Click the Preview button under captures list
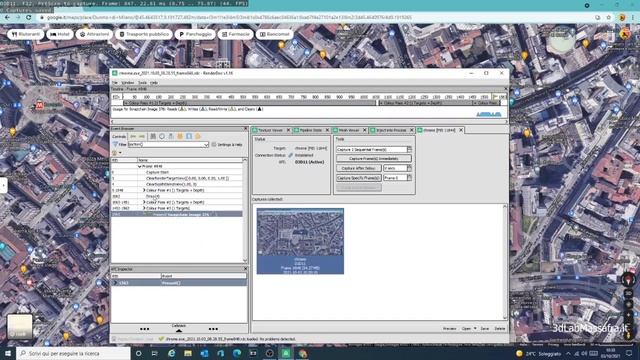 (449, 329)
